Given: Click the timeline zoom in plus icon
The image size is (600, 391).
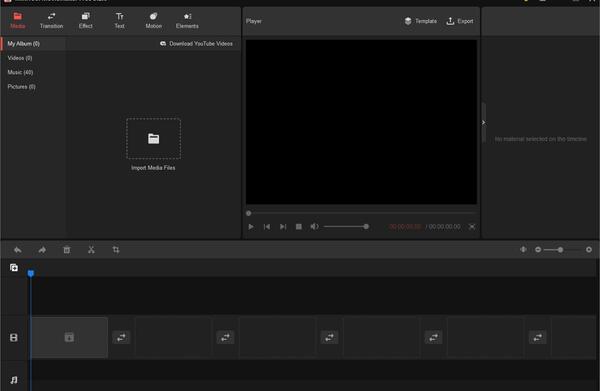Looking at the screenshot, I should click(589, 249).
